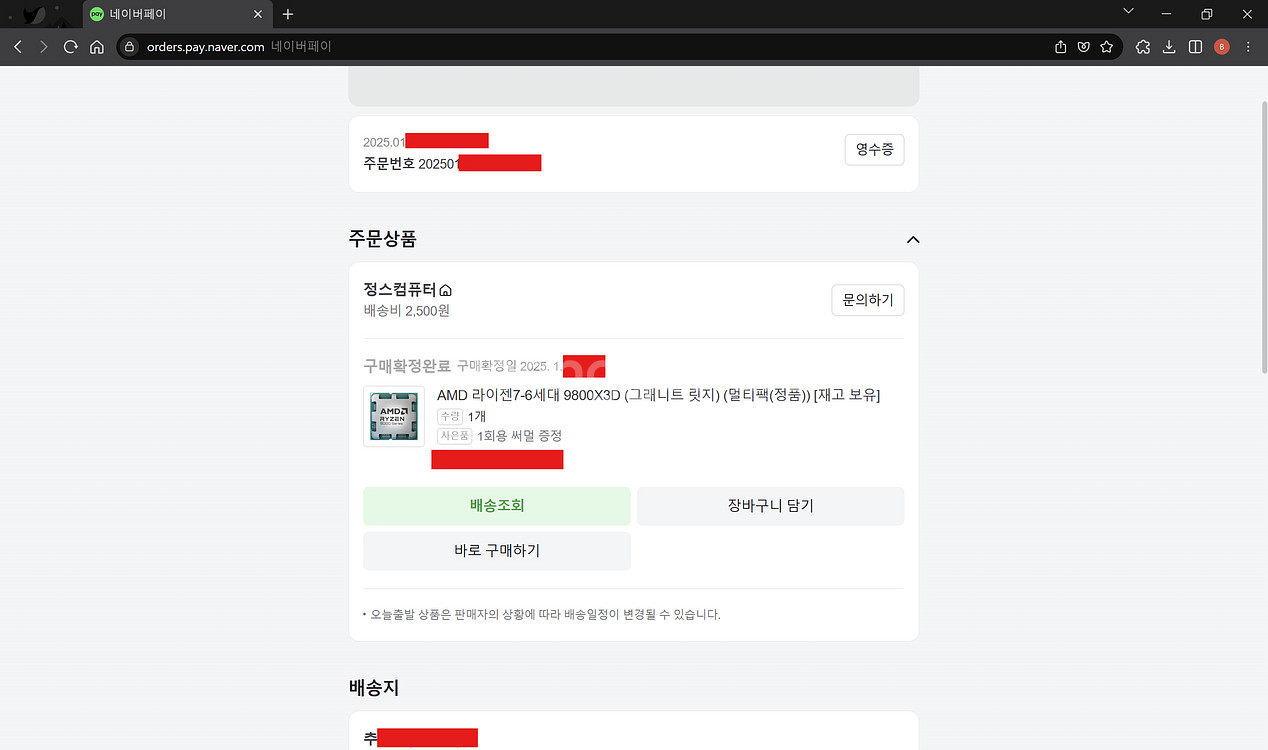The width and height of the screenshot is (1268, 750).
Task: Click the address bar showing orders.pay.naver.com
Action: 580,47
